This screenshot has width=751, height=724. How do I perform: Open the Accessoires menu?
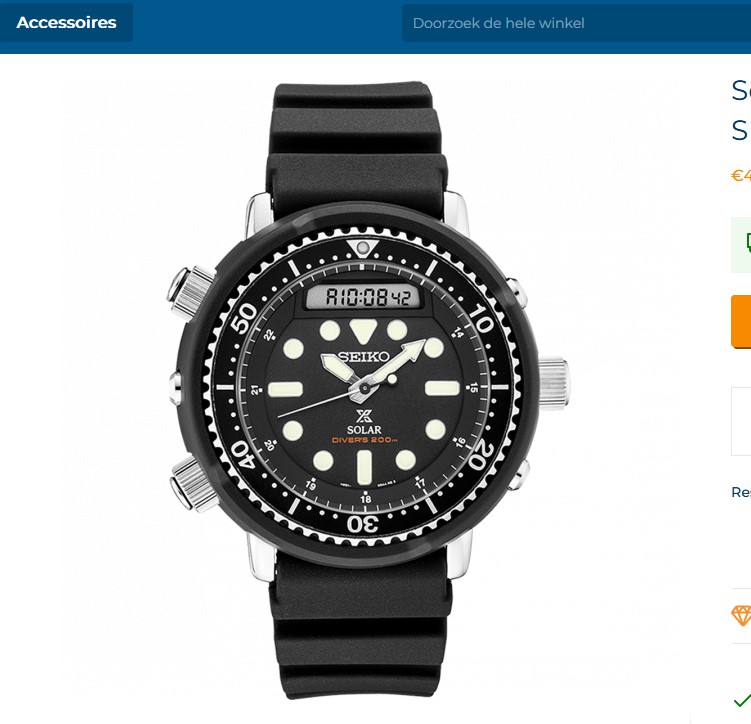66,23
